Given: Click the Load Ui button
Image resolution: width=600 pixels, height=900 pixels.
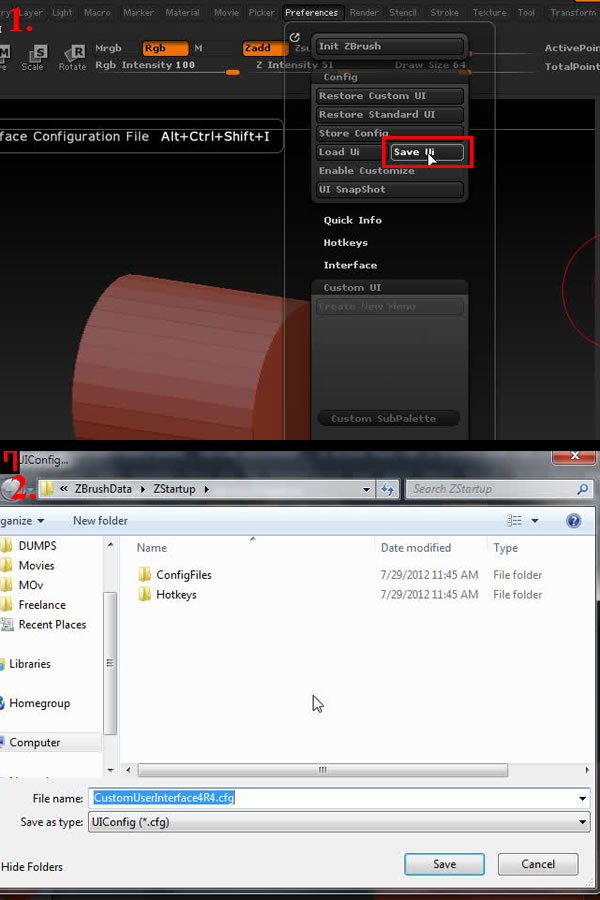Looking at the screenshot, I should point(350,152).
